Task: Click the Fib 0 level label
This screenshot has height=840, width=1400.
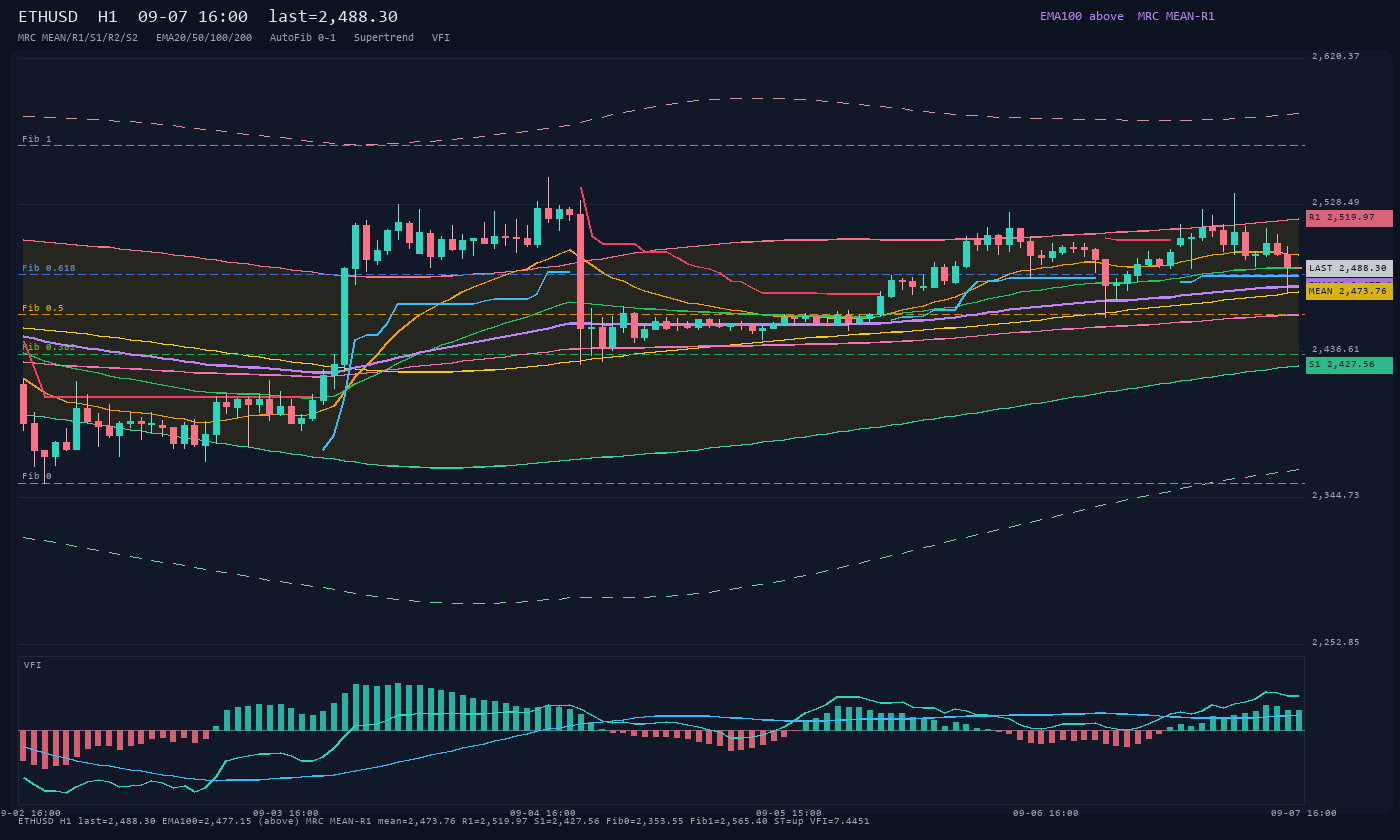Action: coord(37,476)
